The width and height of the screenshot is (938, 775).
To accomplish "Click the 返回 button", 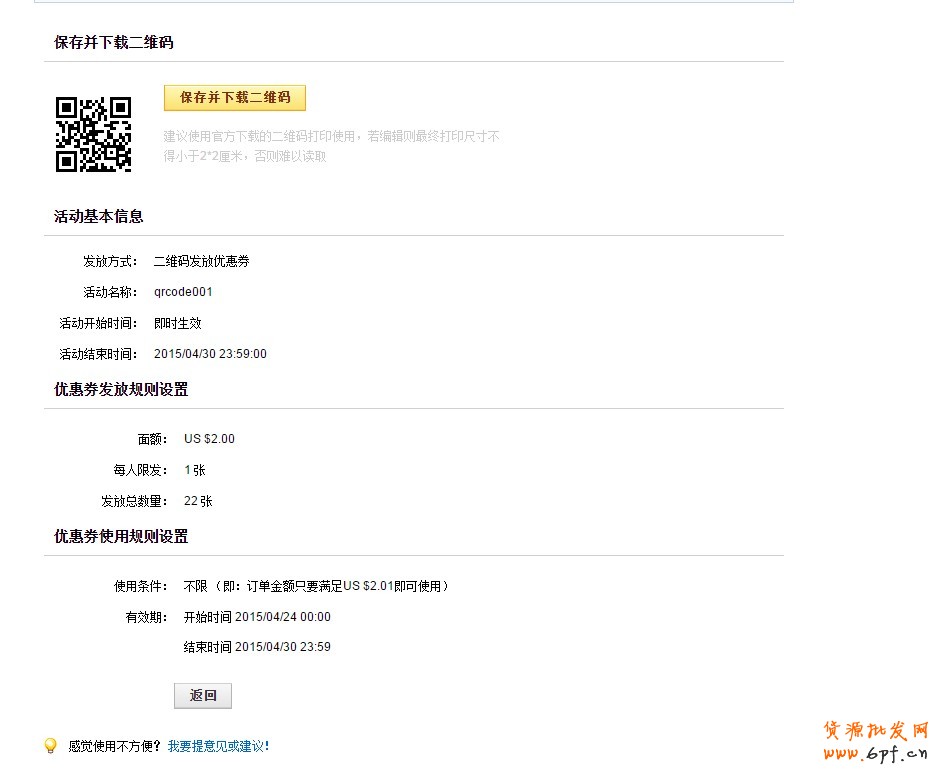I will (x=202, y=696).
